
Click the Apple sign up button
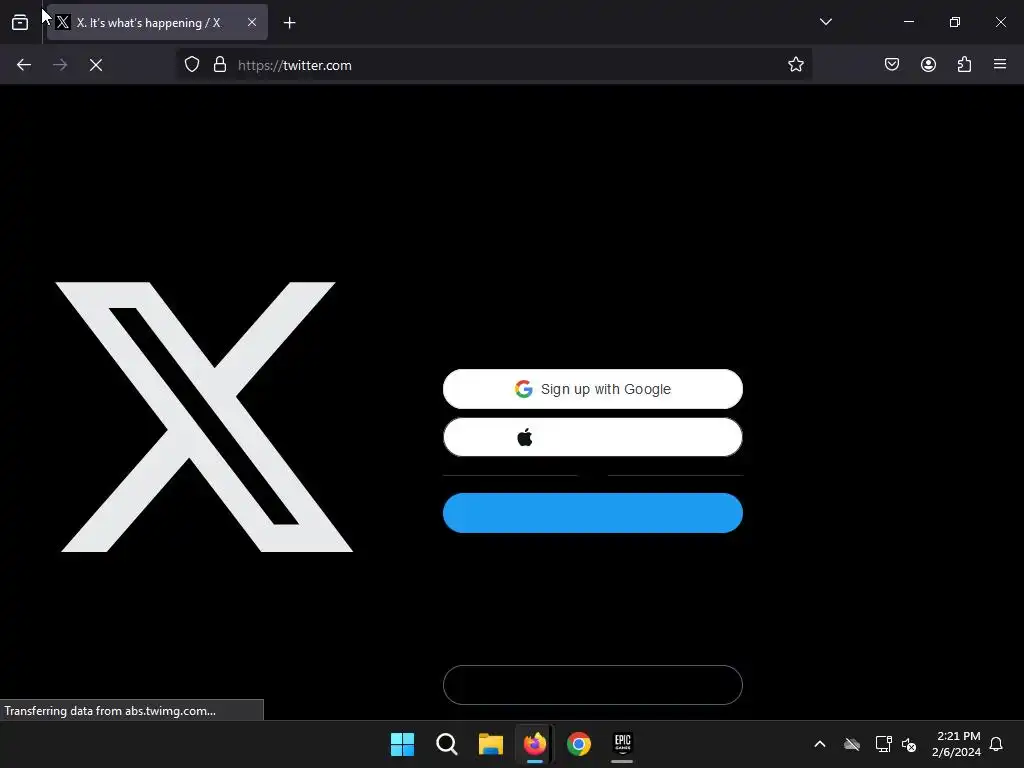[593, 437]
